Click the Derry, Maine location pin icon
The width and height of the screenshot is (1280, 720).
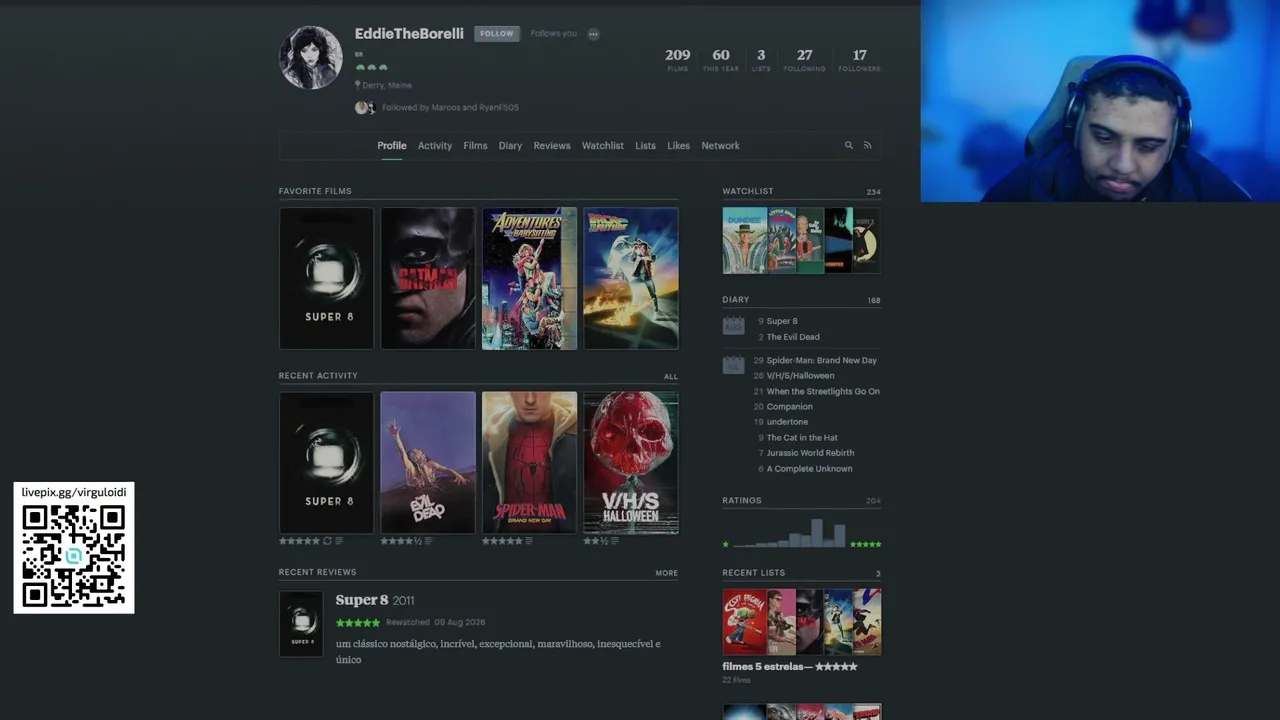(358, 85)
